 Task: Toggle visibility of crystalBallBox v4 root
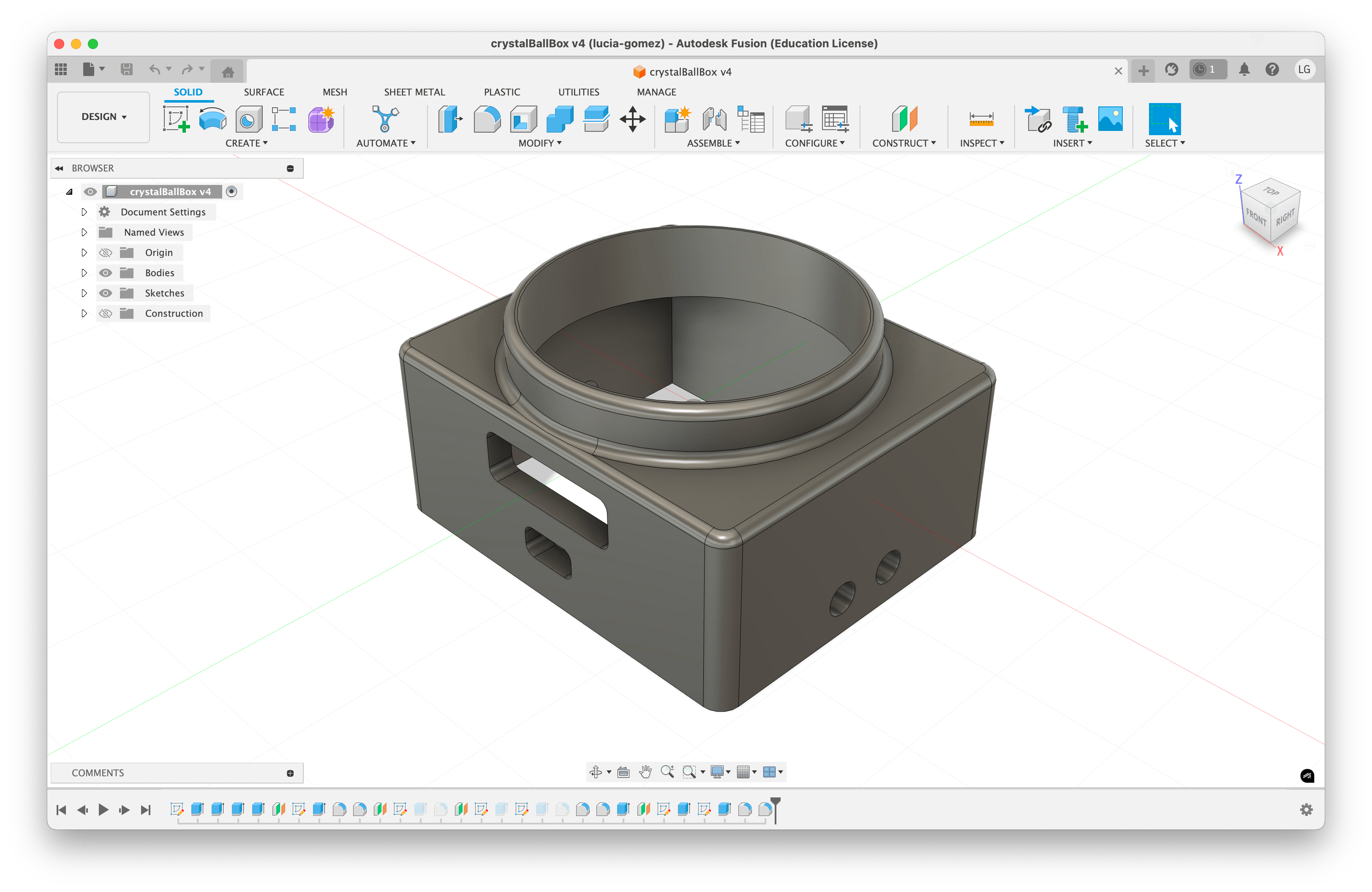[90, 192]
